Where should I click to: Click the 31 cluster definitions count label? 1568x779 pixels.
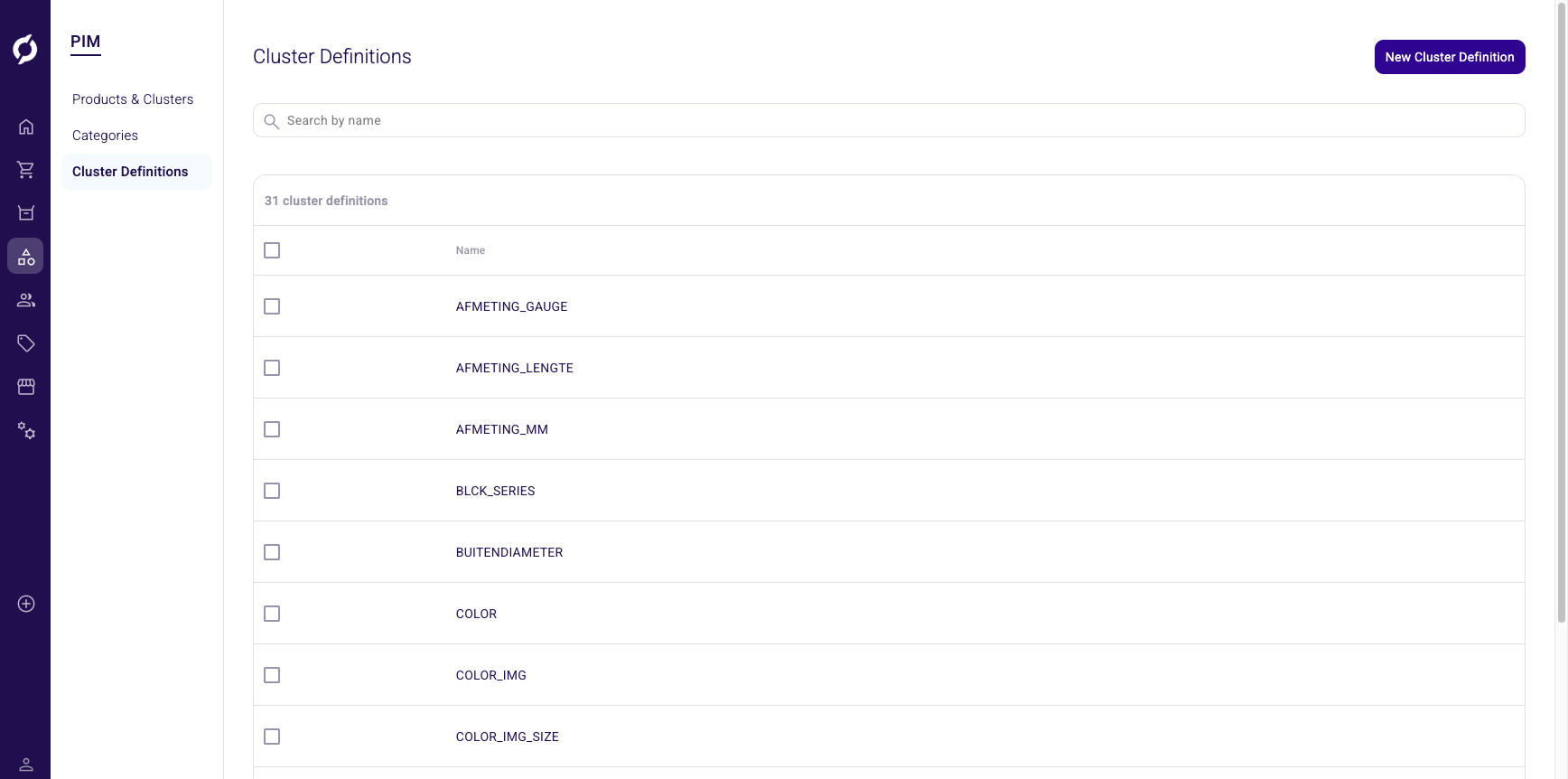click(x=326, y=201)
